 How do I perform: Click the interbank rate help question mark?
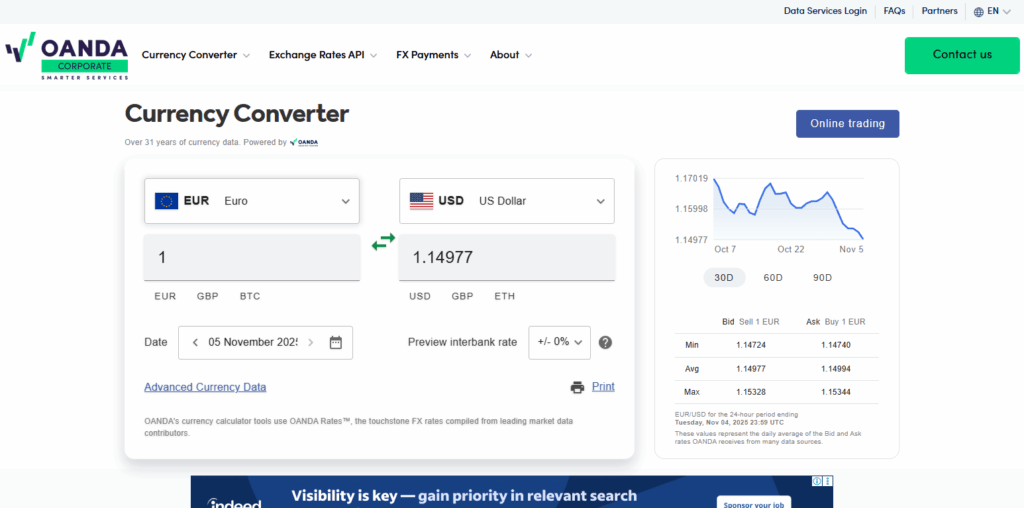tap(605, 342)
